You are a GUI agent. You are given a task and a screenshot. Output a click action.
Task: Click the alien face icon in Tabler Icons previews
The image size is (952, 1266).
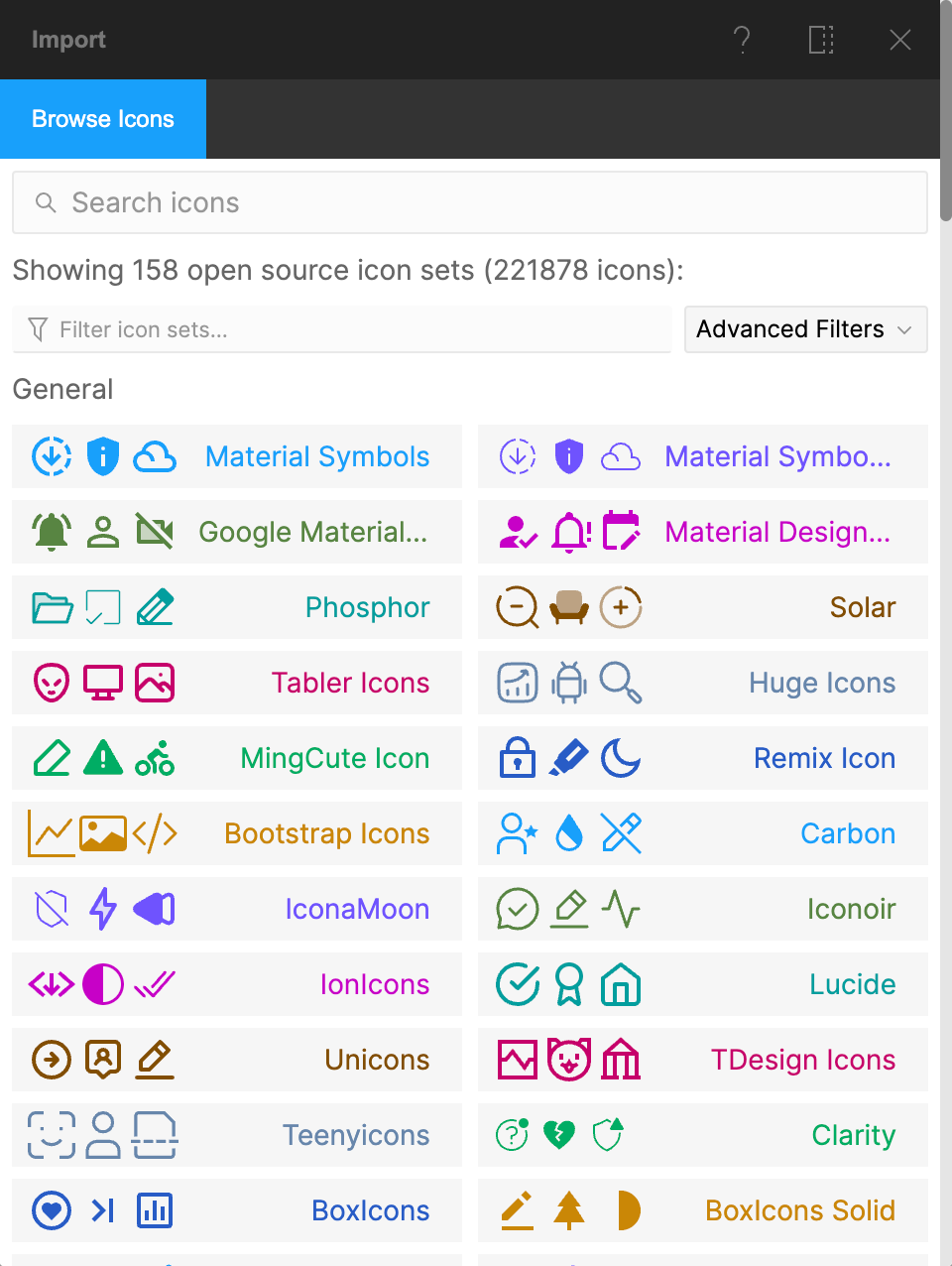pos(51,683)
